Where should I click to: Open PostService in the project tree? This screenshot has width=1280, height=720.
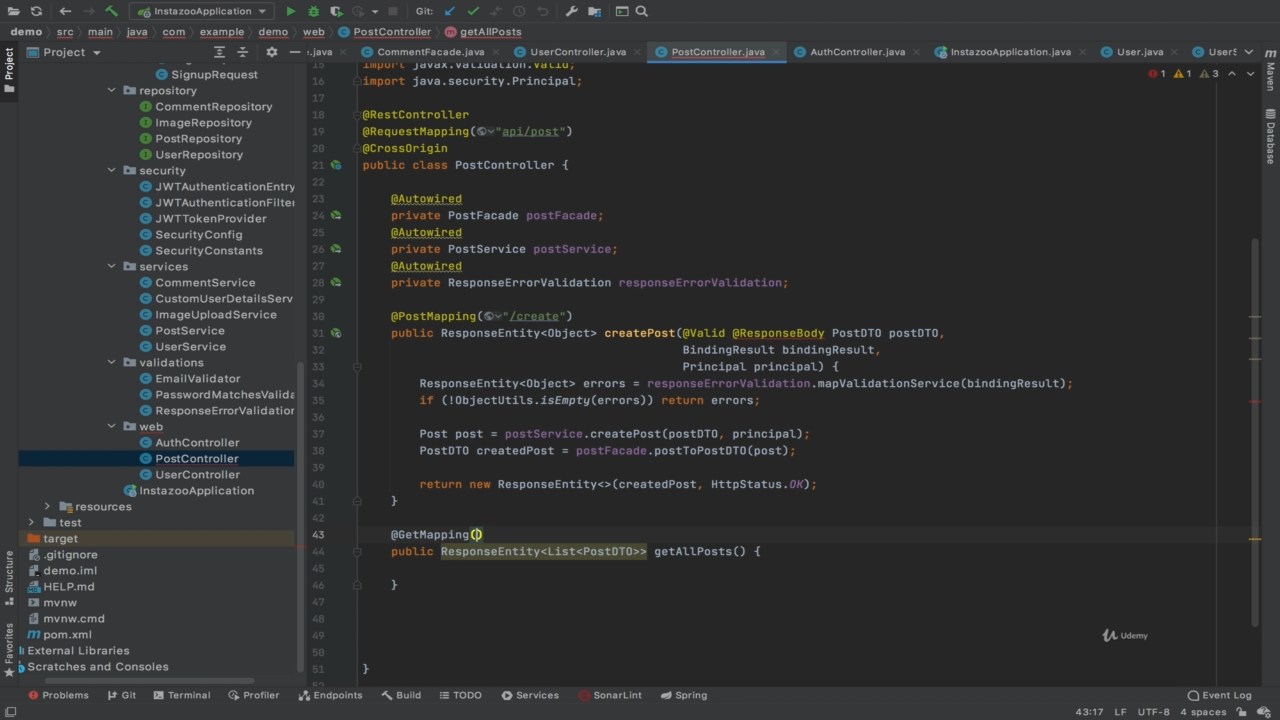click(189, 330)
